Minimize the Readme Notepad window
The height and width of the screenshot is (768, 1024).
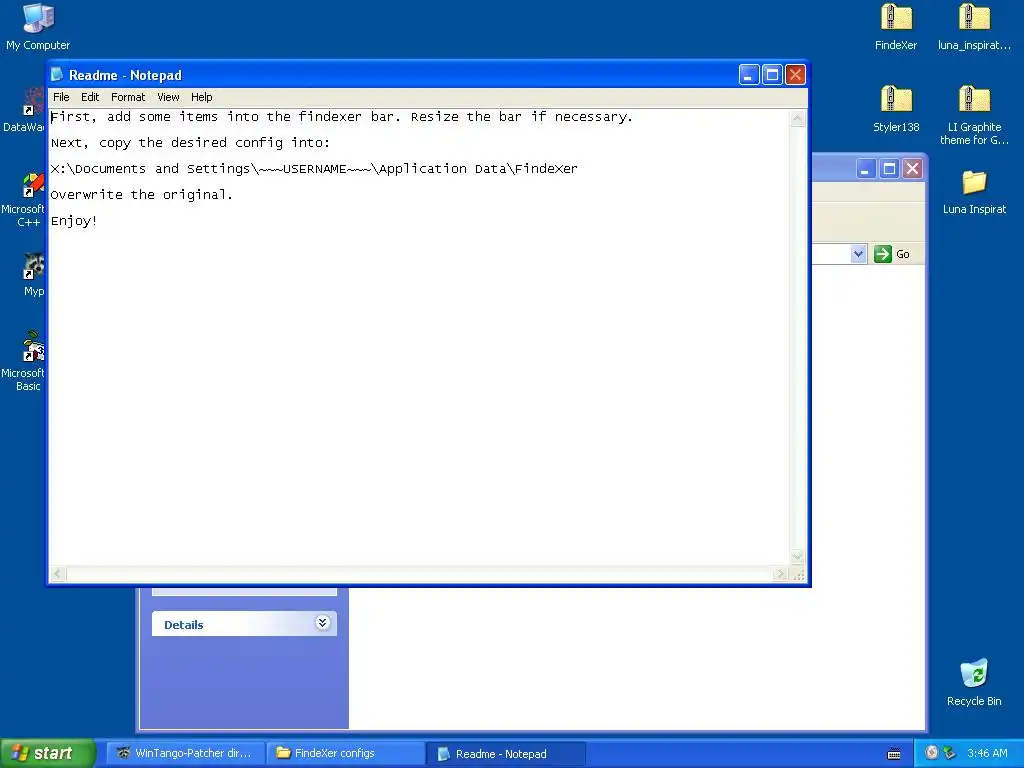click(748, 74)
